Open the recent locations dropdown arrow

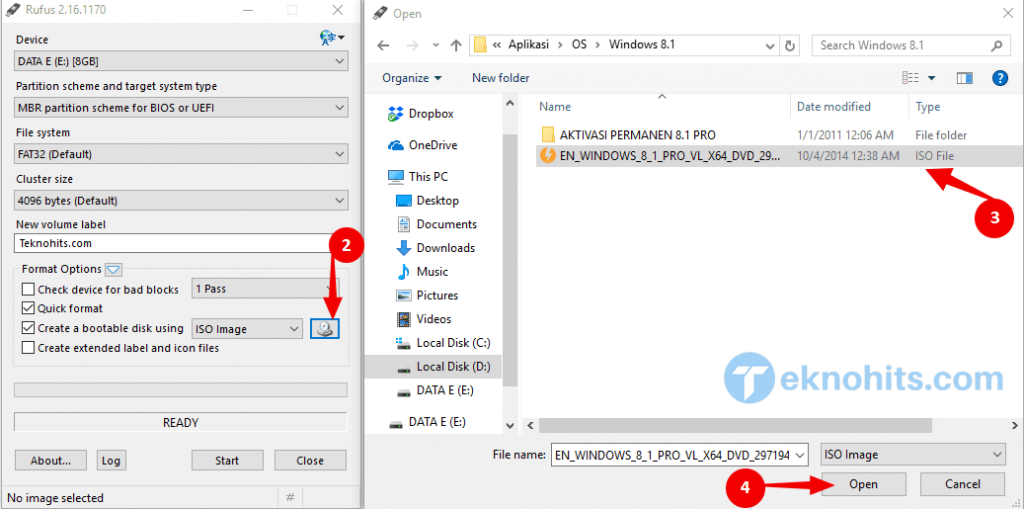(436, 46)
